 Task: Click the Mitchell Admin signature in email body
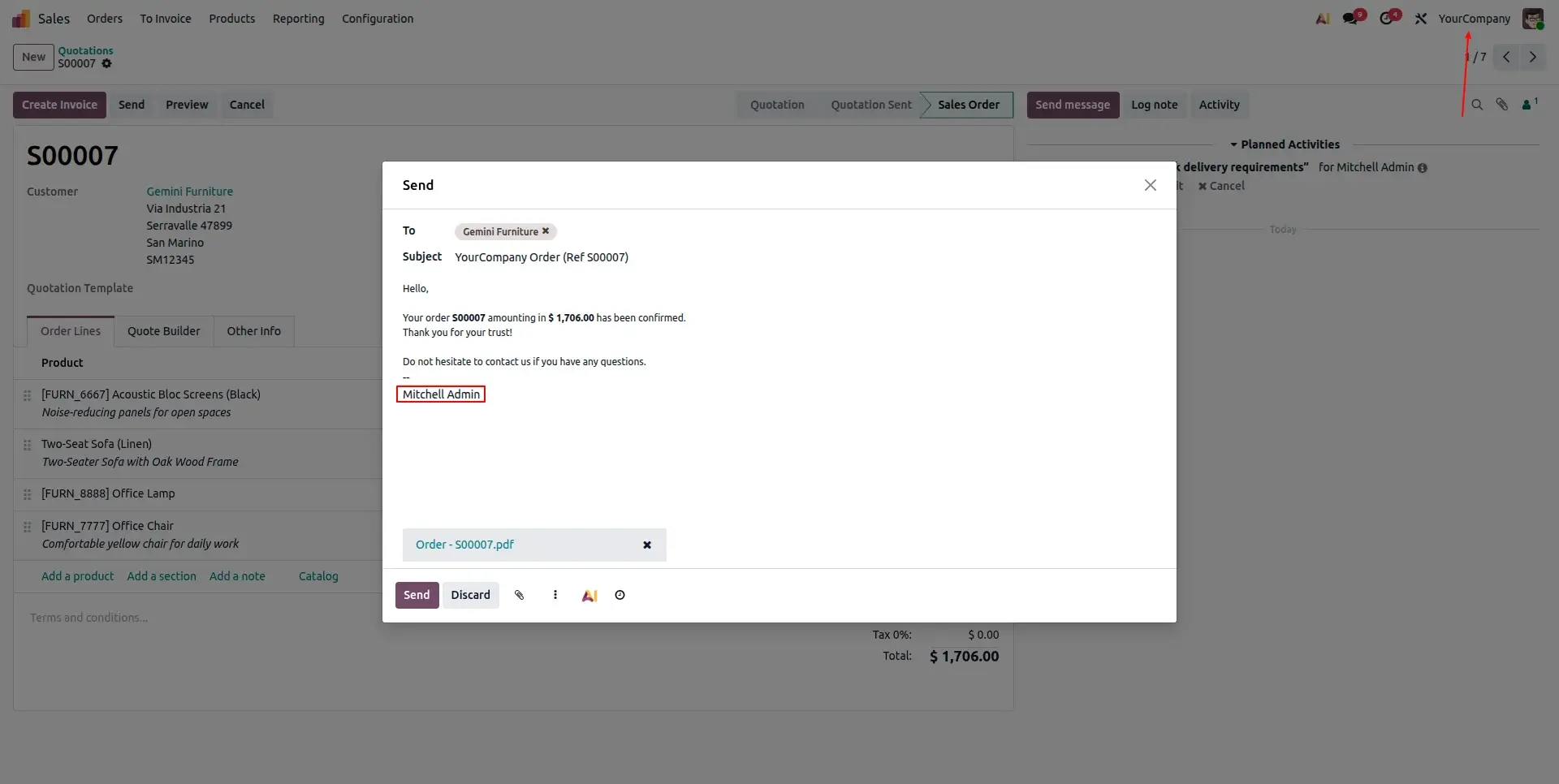(441, 394)
